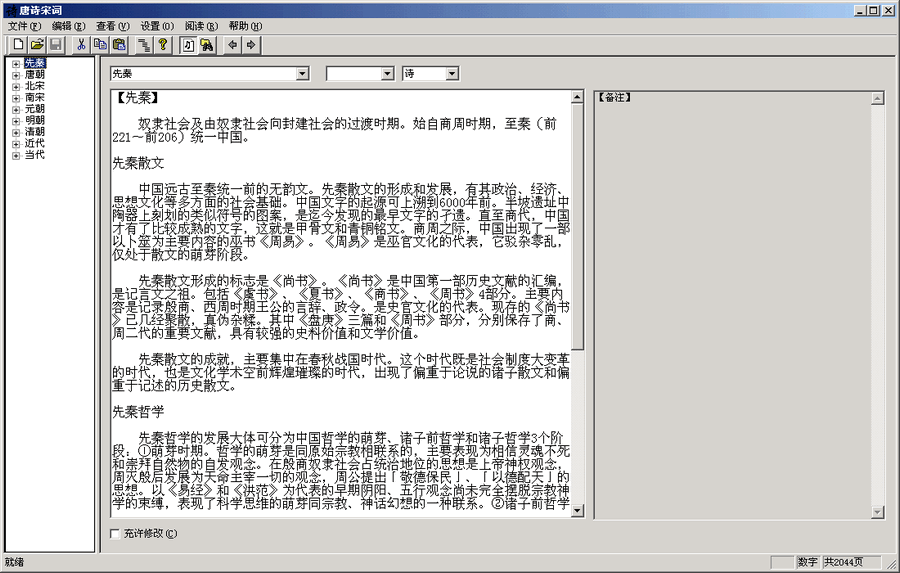Click the main text scrollbar down arrow
The width and height of the screenshot is (900, 573).
[x=577, y=510]
